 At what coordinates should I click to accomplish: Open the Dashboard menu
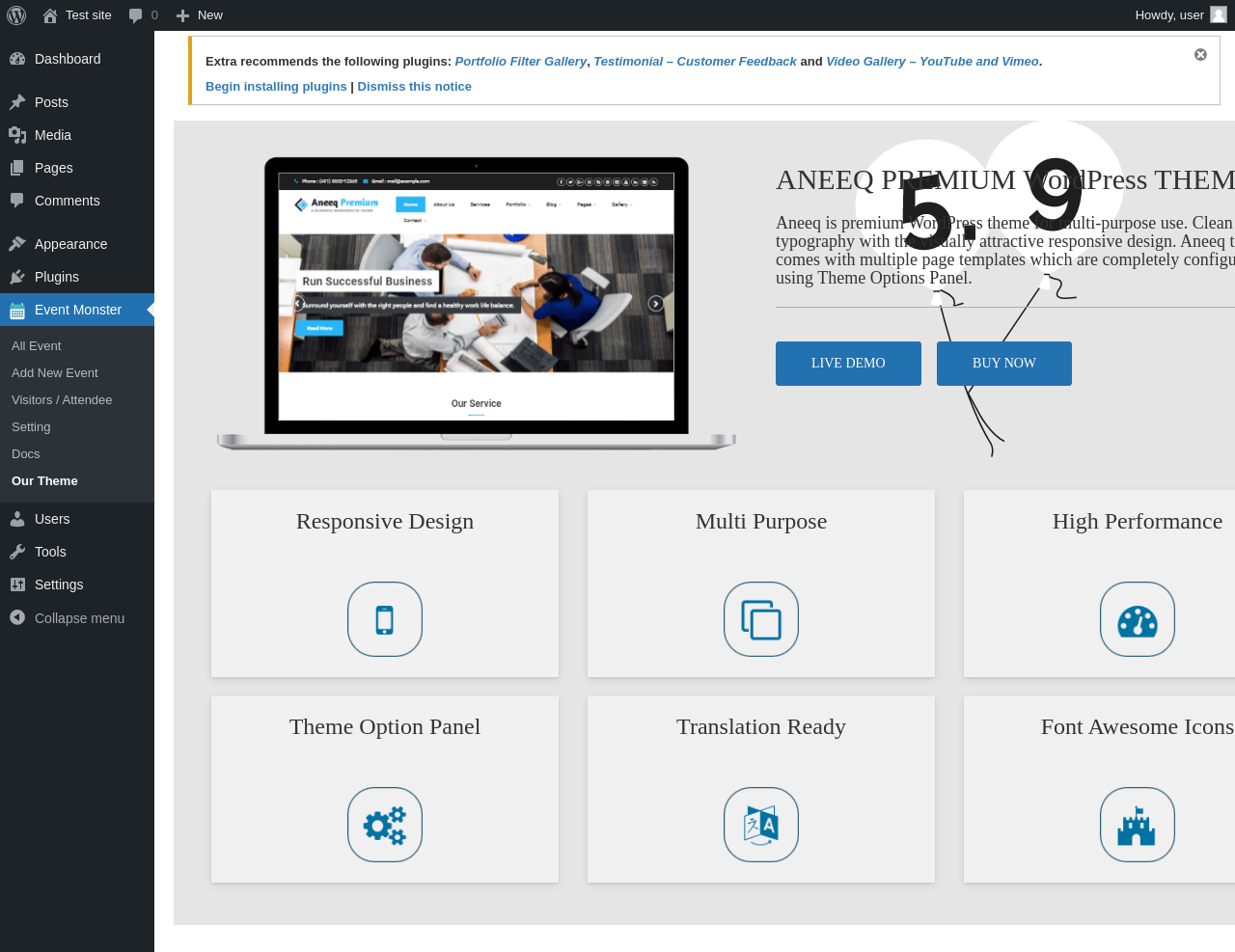tap(77, 59)
